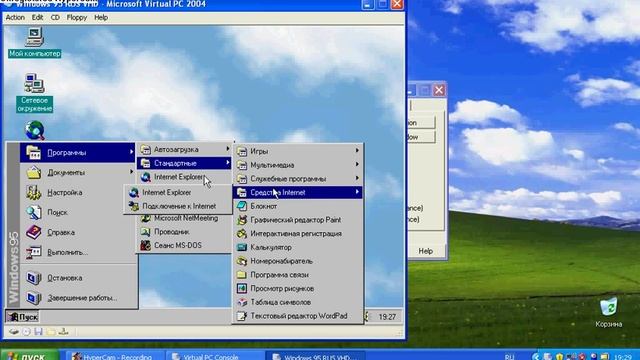Image resolution: width=640 pixels, height=360 pixels.
Task: Expand the Мультимедиа submenu
Action: 298,165
